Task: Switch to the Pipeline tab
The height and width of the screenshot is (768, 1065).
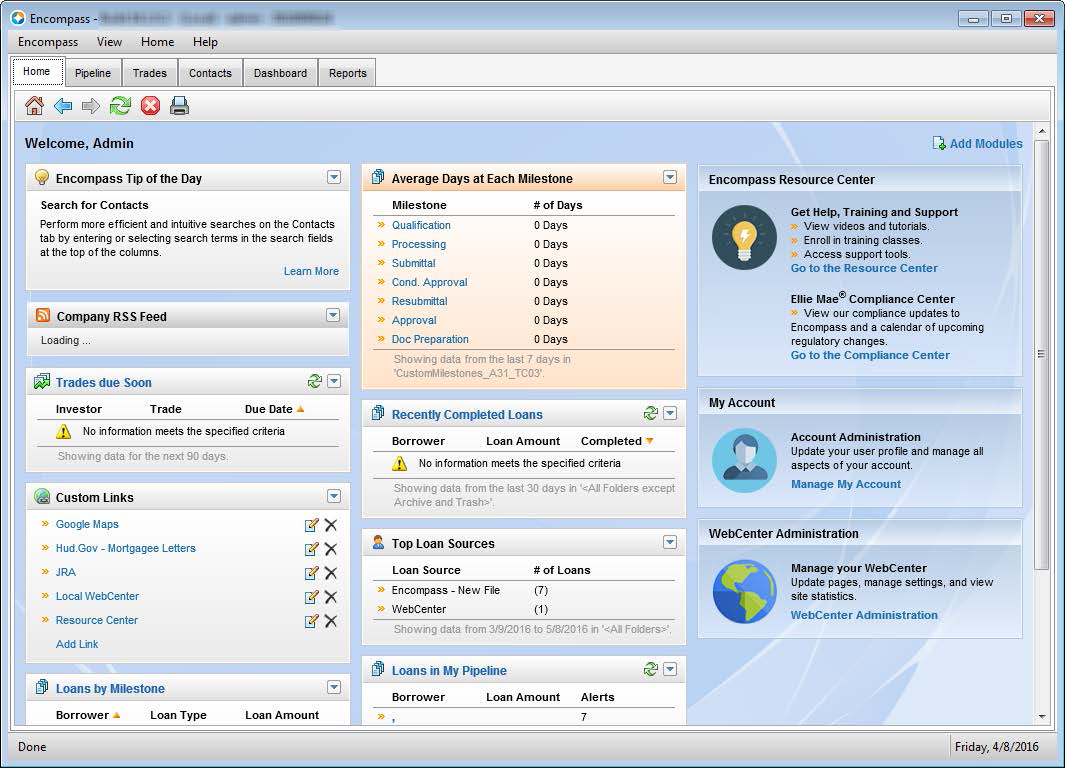Action: tap(93, 73)
